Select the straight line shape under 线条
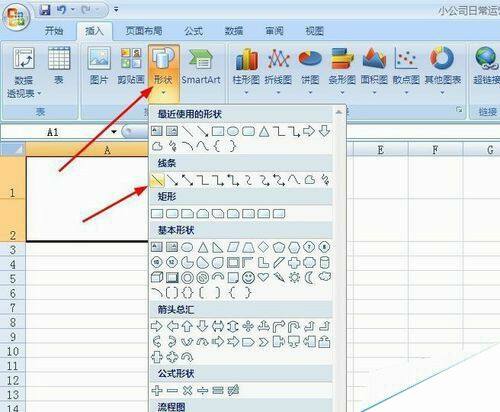Viewport: 500px width, 412px height. coord(157,180)
